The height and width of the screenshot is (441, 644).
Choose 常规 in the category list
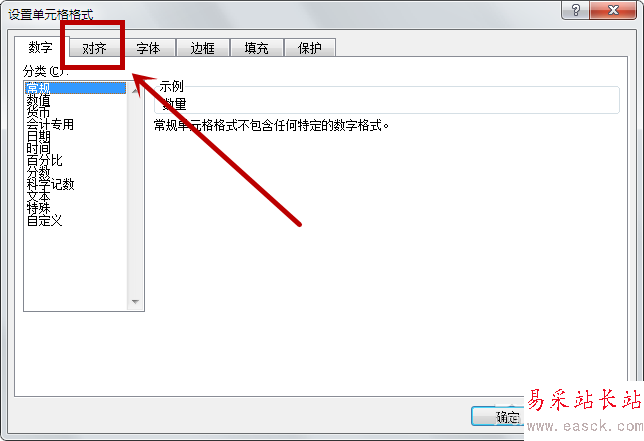(x=75, y=88)
